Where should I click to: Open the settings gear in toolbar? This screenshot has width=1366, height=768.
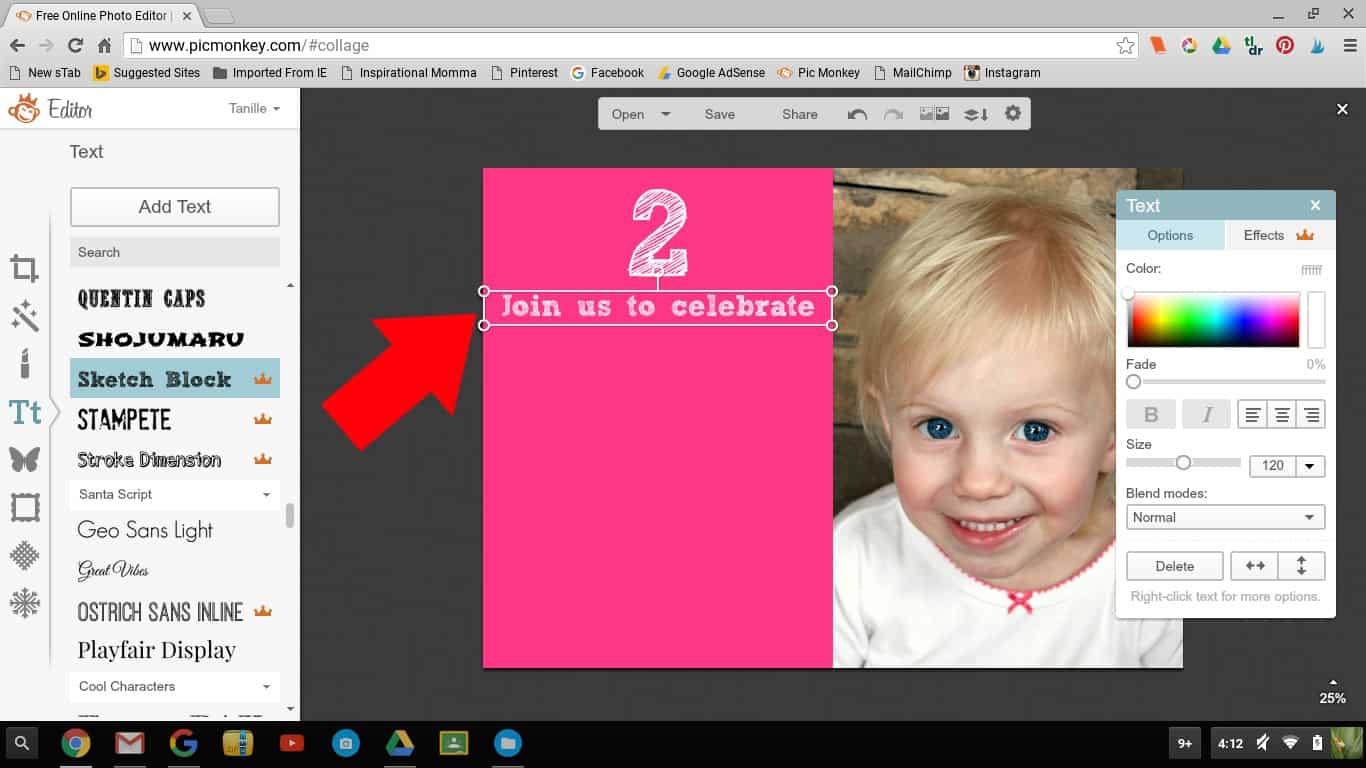[1013, 114]
